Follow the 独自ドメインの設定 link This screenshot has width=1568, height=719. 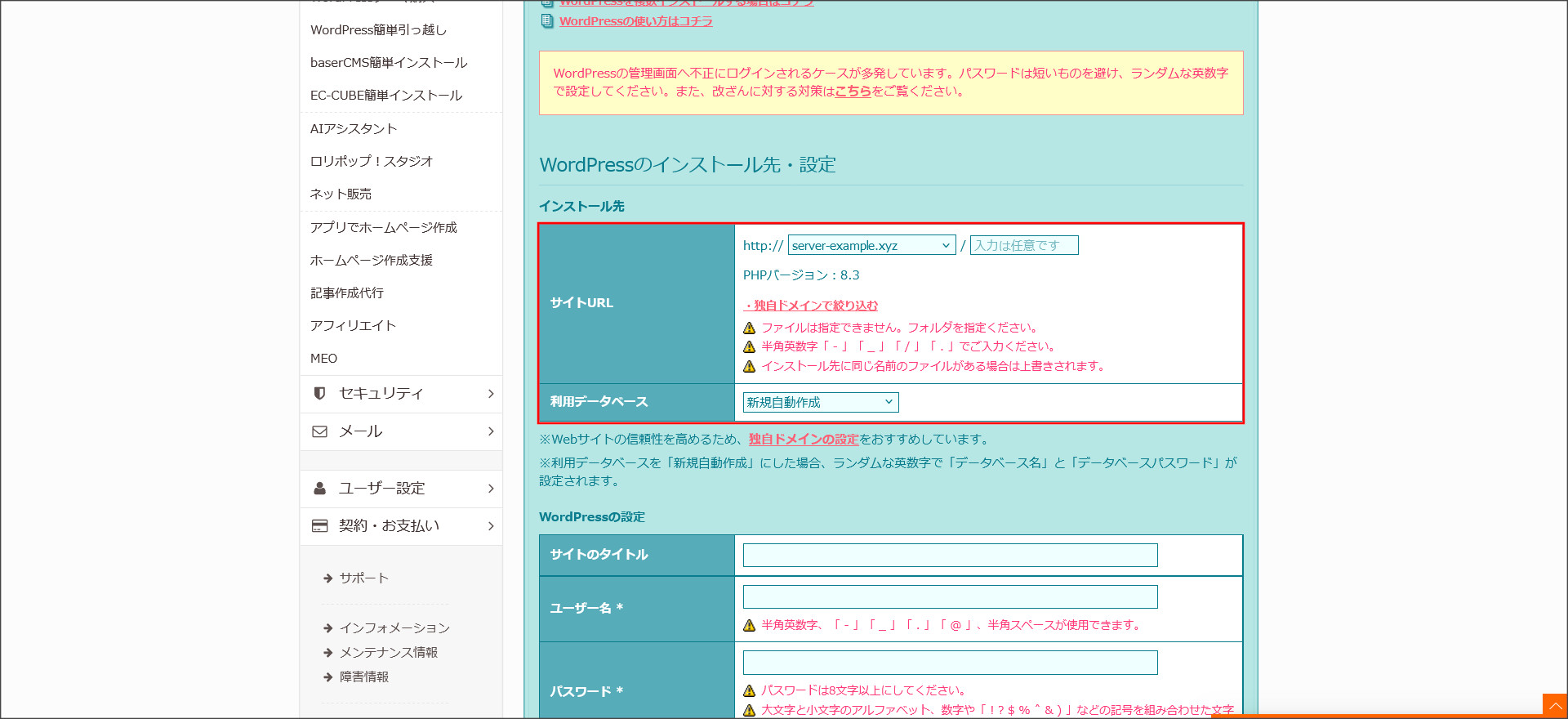click(804, 440)
